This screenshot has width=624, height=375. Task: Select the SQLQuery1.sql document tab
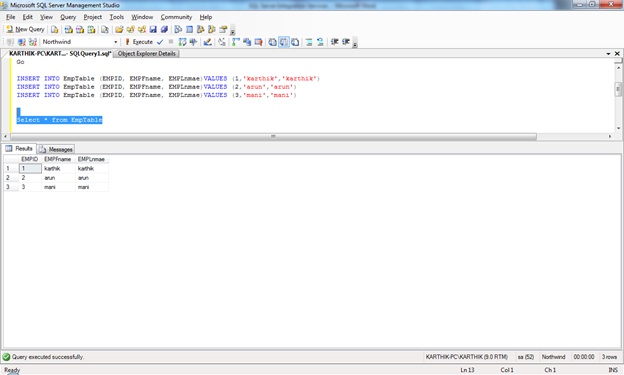click(x=59, y=53)
